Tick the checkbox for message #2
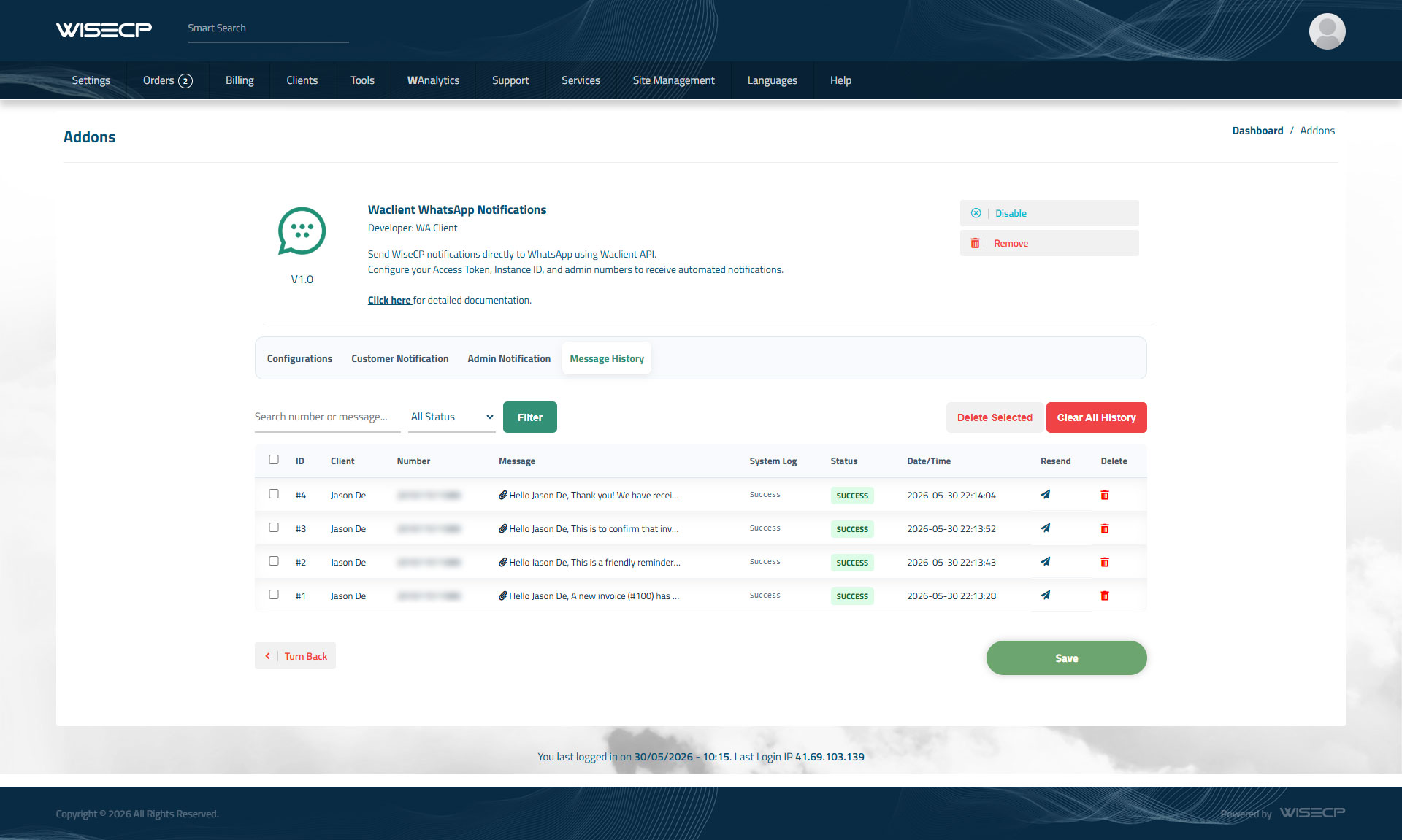This screenshot has height=840, width=1402. click(x=274, y=561)
